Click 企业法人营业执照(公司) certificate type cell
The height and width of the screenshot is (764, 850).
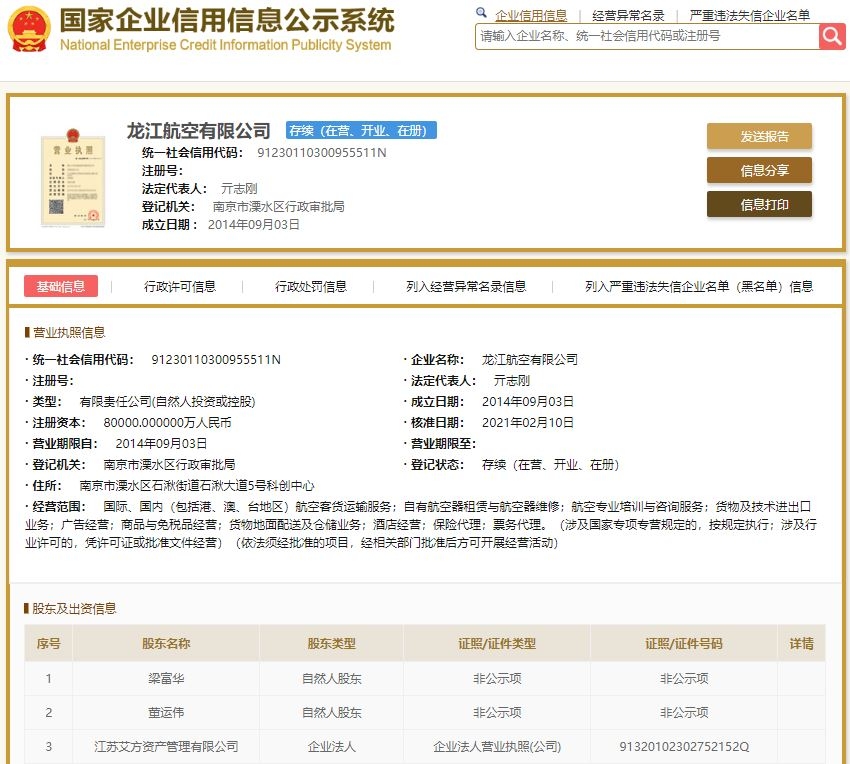coord(497,747)
